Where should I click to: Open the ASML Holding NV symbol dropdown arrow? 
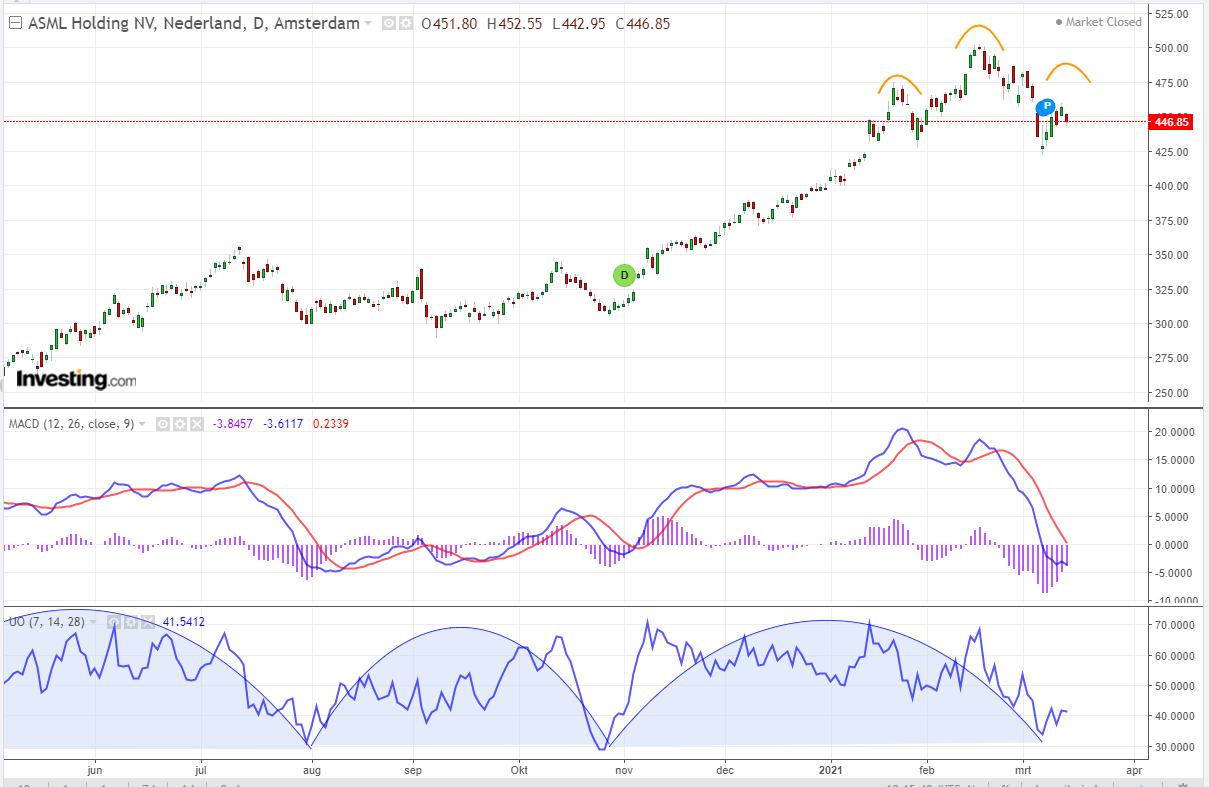(x=368, y=23)
